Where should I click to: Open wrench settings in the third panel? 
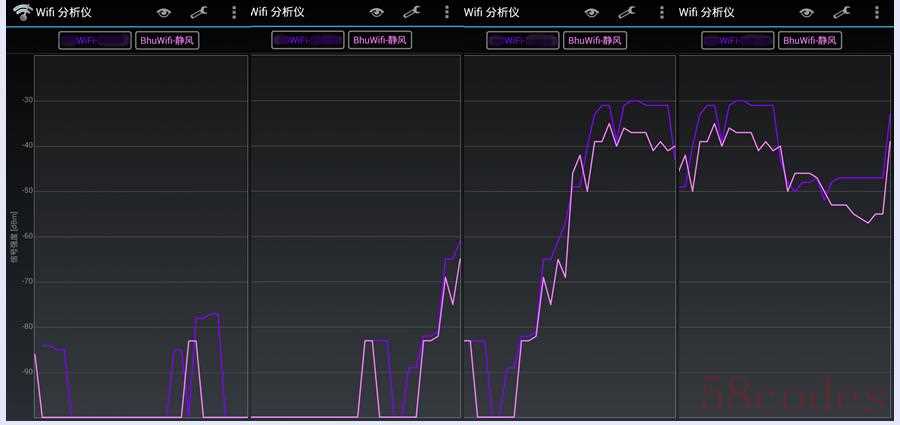pos(627,13)
